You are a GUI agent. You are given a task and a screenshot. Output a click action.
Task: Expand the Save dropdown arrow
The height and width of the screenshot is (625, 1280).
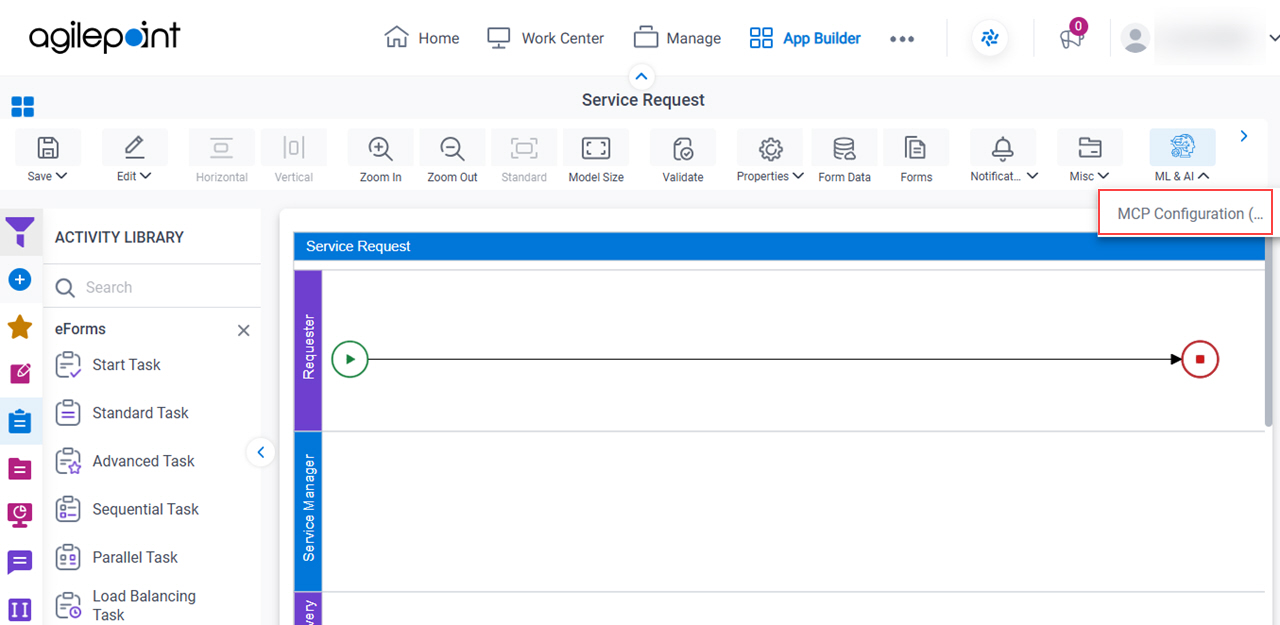[62, 176]
